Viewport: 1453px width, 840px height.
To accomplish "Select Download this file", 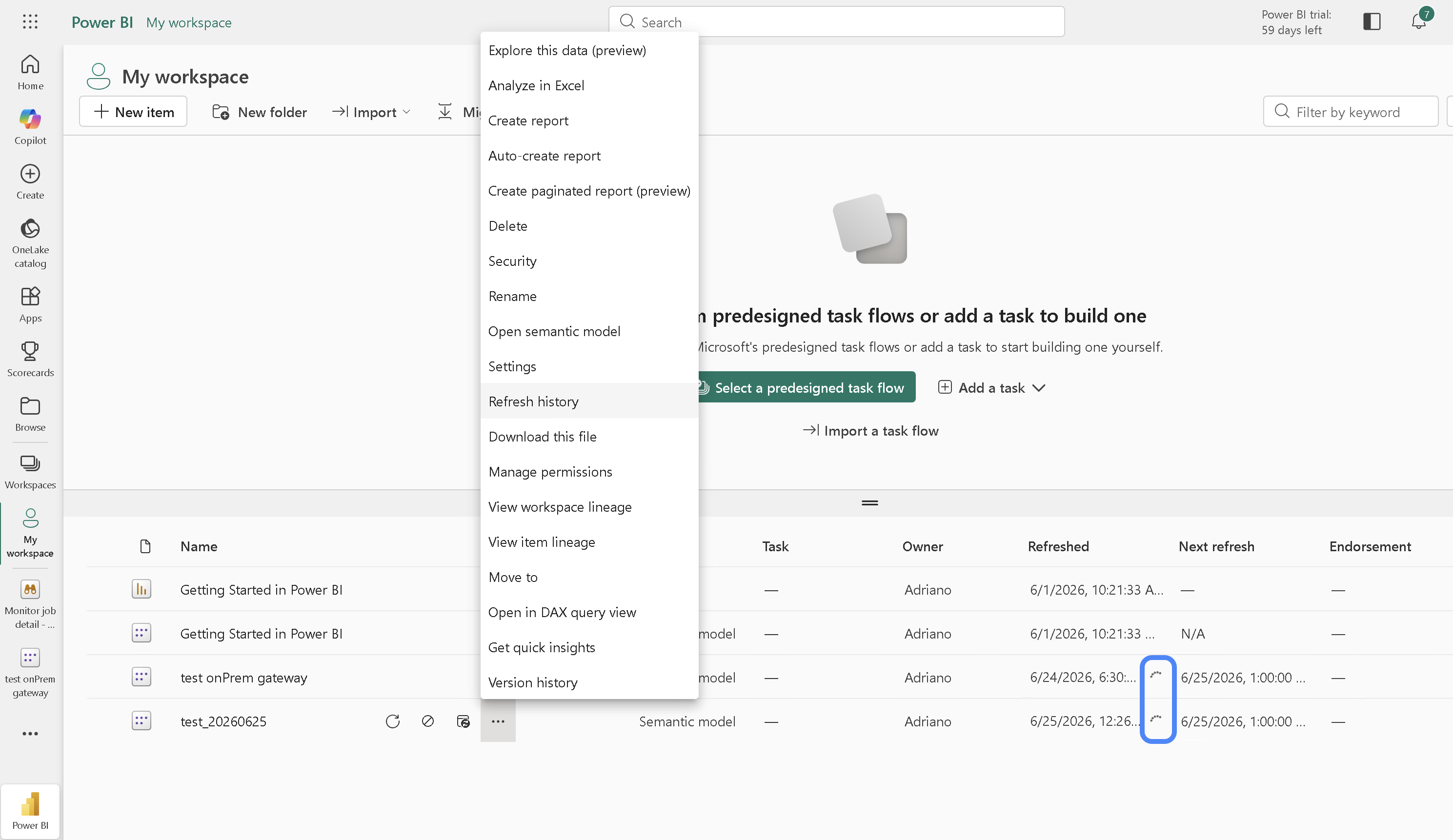I will click(x=589, y=437).
